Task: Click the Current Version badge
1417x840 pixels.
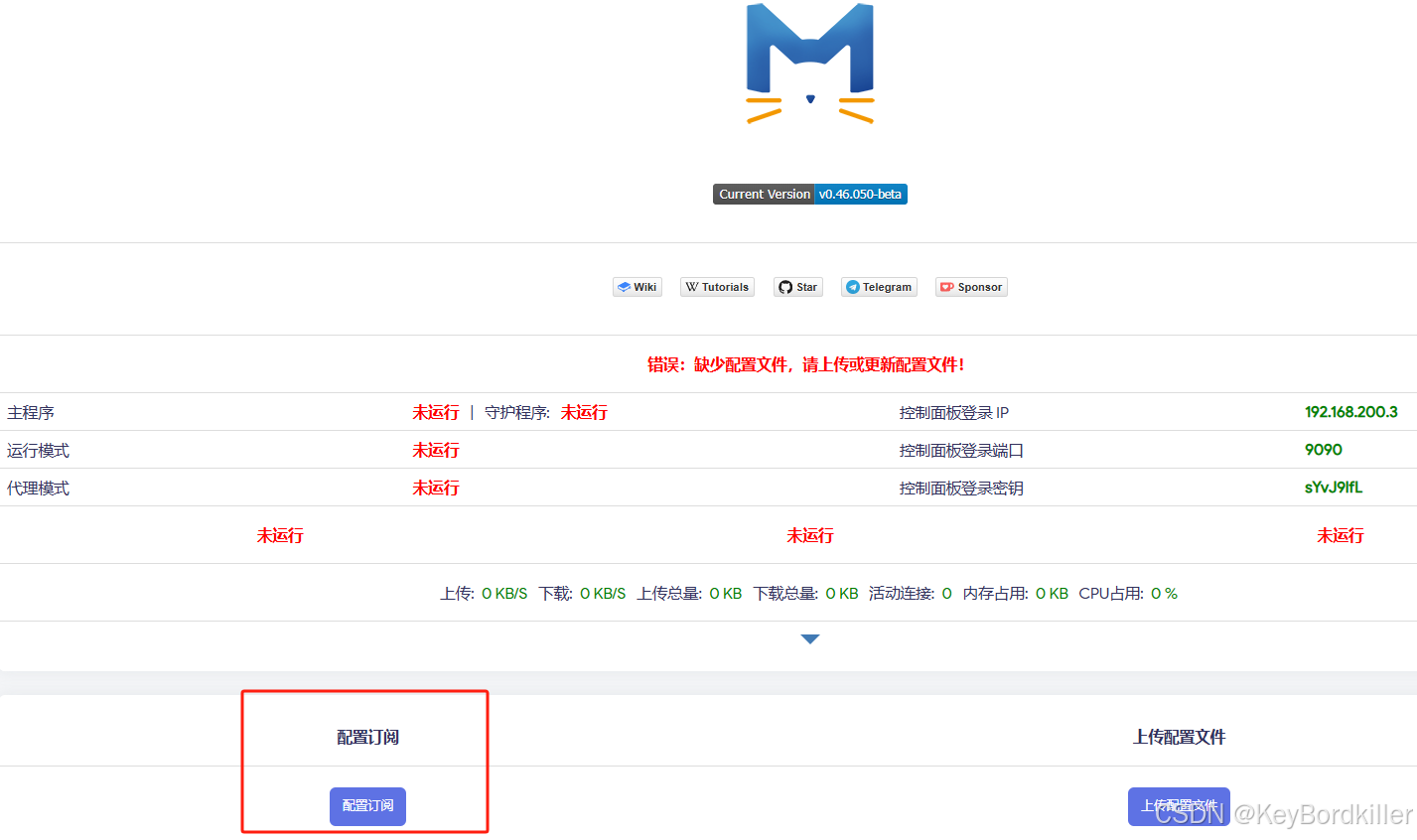Action: [810, 195]
